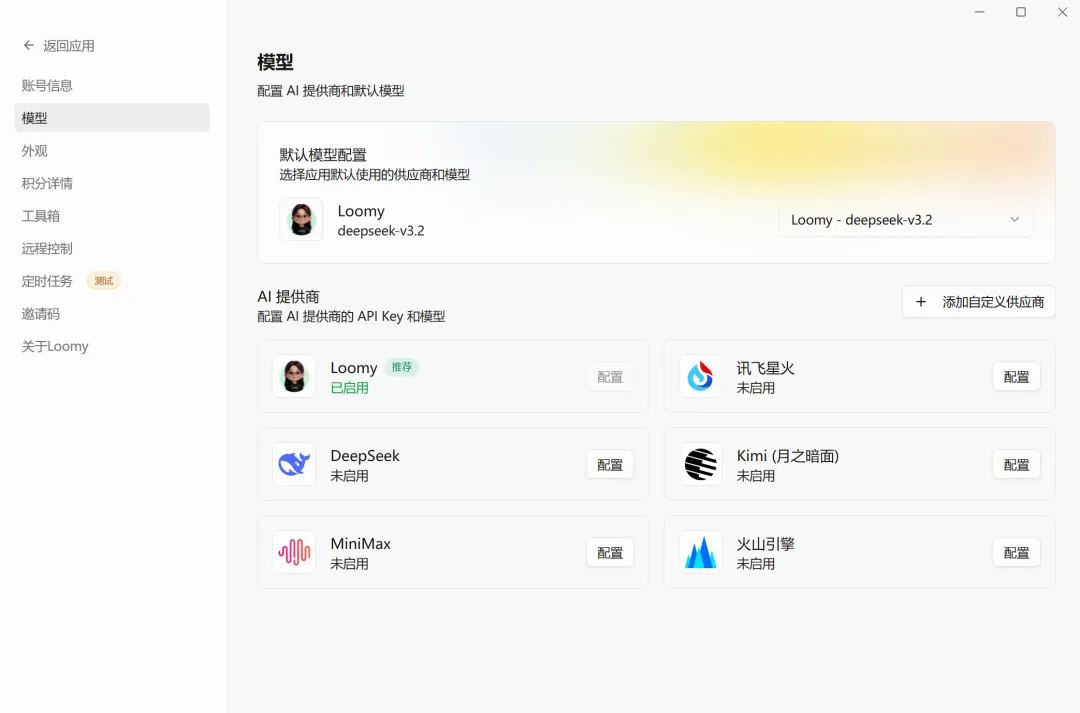Expand the default model chevron arrow
This screenshot has height=713, width=1080.
coord(1015,220)
